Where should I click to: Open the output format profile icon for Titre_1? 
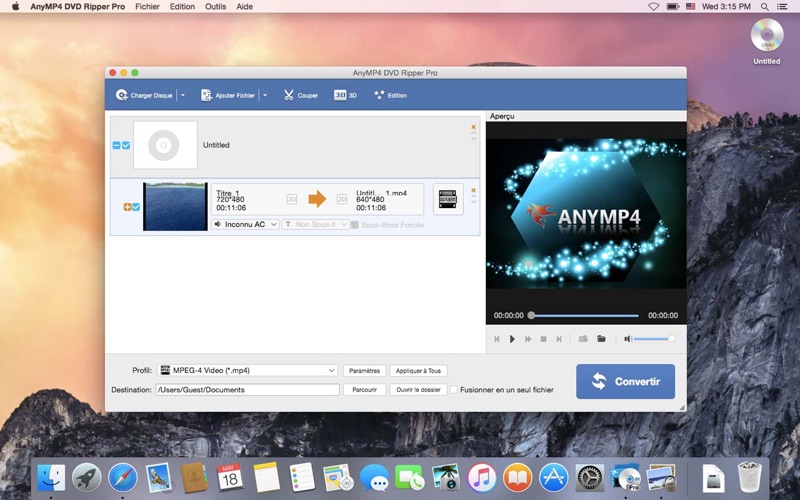coord(448,199)
